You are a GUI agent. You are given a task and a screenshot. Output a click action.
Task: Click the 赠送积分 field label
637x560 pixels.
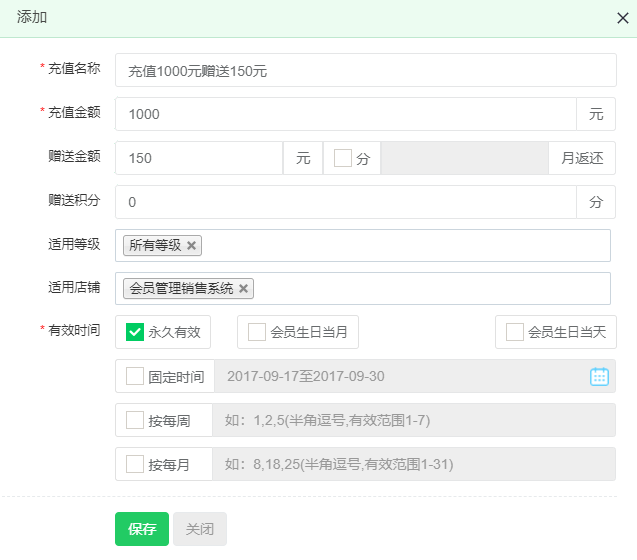(x=74, y=200)
